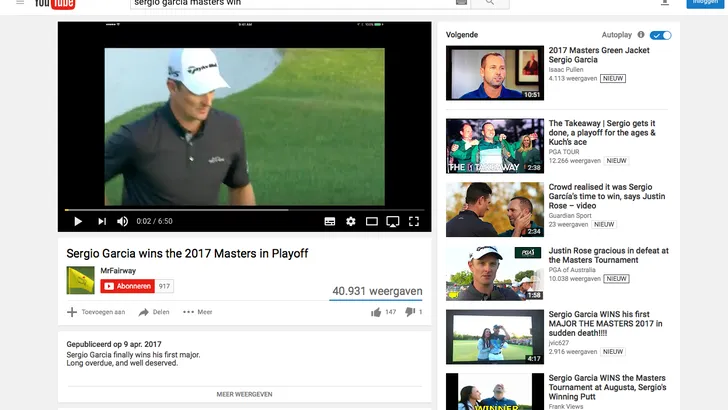Toggle the Autoplay switch

click(x=660, y=35)
